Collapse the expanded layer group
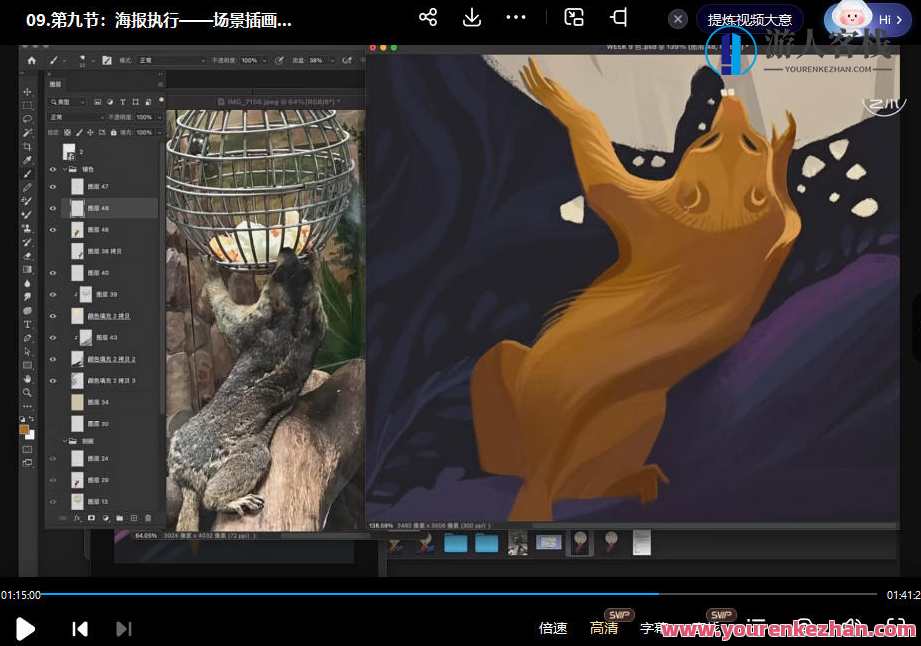This screenshot has width=921, height=646. (63, 169)
